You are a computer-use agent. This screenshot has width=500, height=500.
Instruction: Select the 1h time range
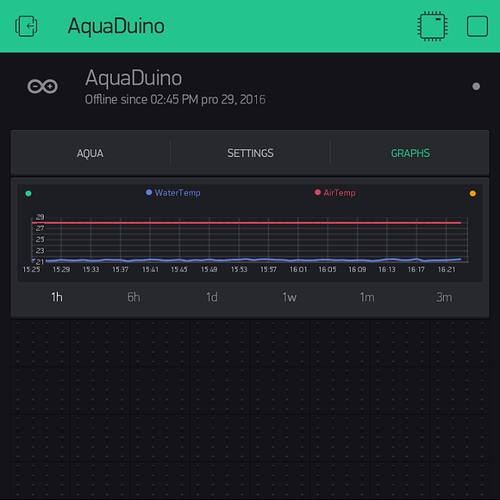57,297
